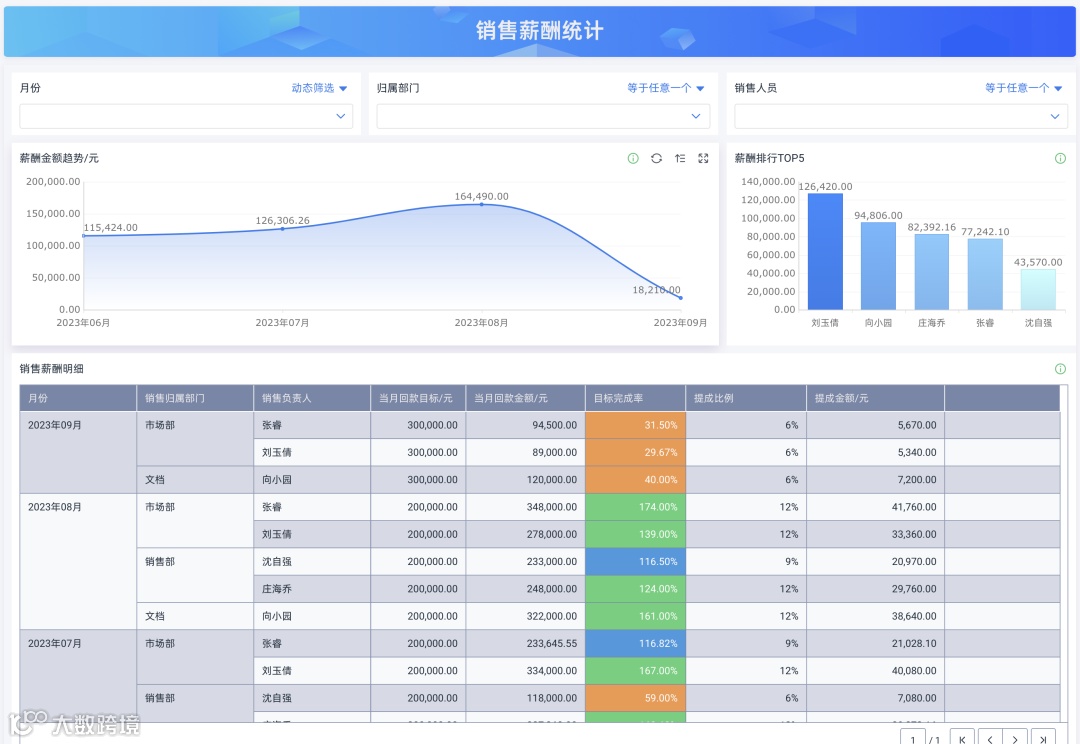Click info icon on 薪酬排行TOP5 panel

point(1060,158)
